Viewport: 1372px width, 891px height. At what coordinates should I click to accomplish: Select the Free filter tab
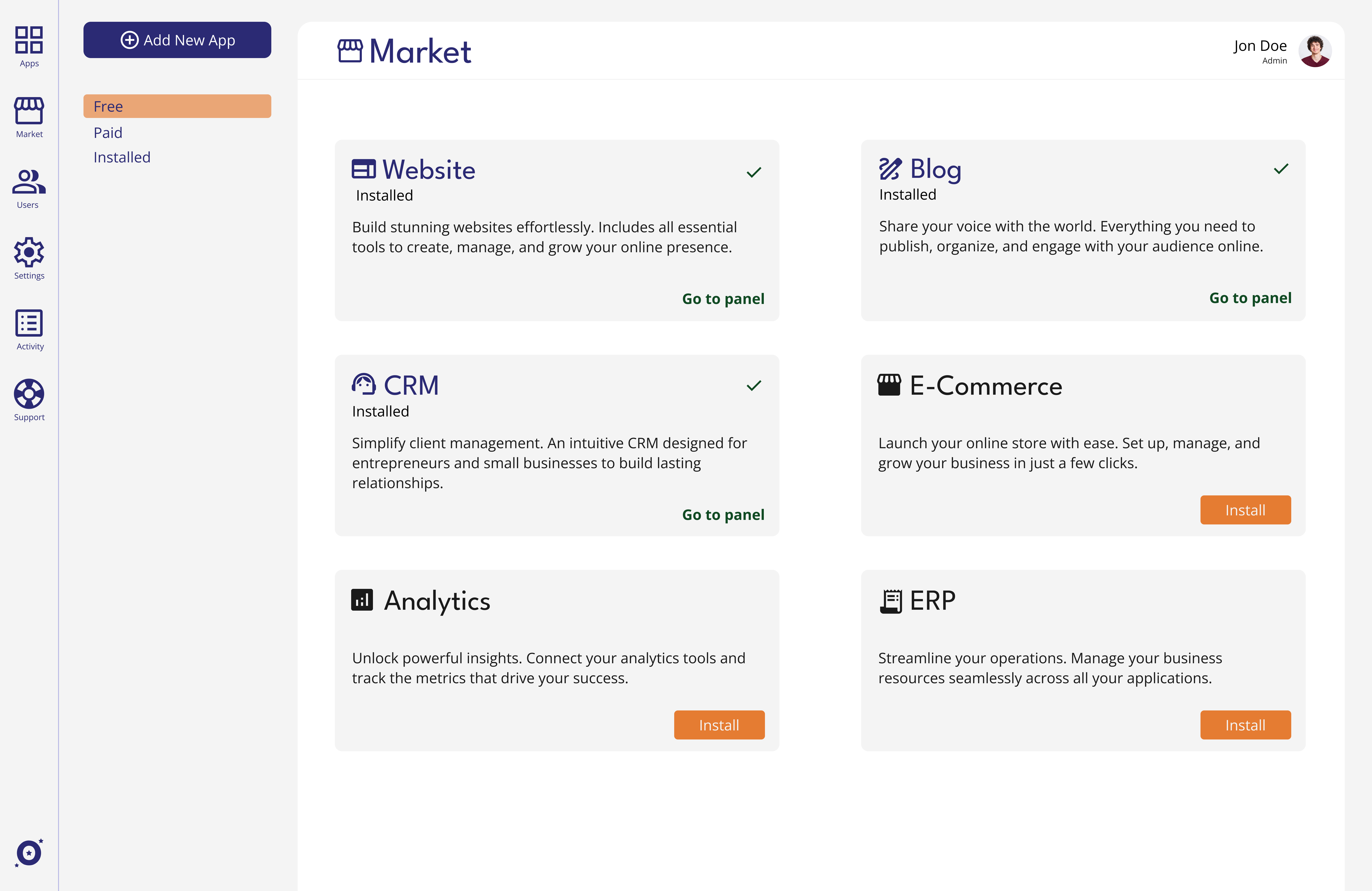177,106
